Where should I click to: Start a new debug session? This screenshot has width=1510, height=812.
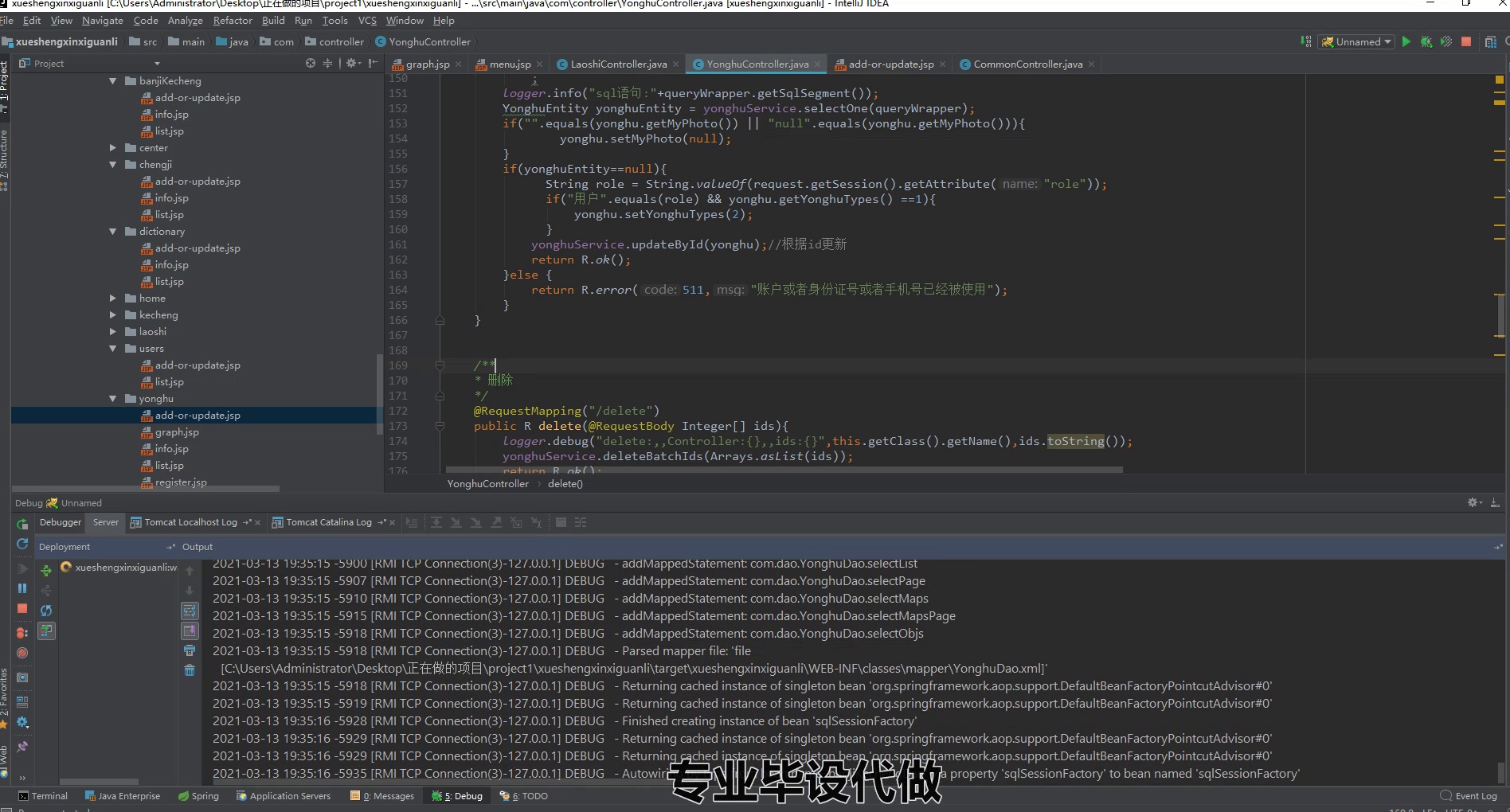tap(1426, 42)
